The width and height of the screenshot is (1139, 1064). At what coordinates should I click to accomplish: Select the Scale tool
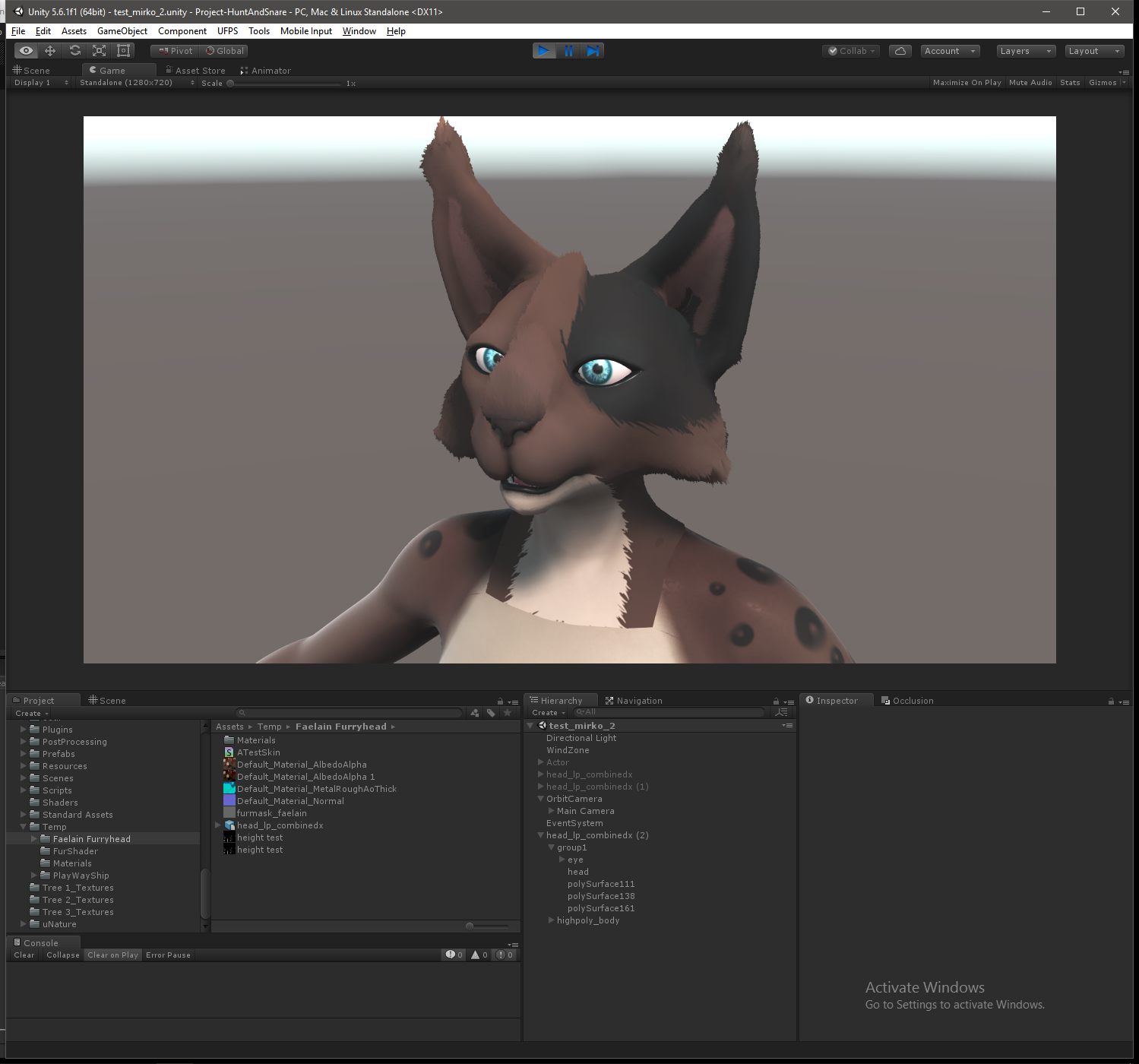pos(99,51)
